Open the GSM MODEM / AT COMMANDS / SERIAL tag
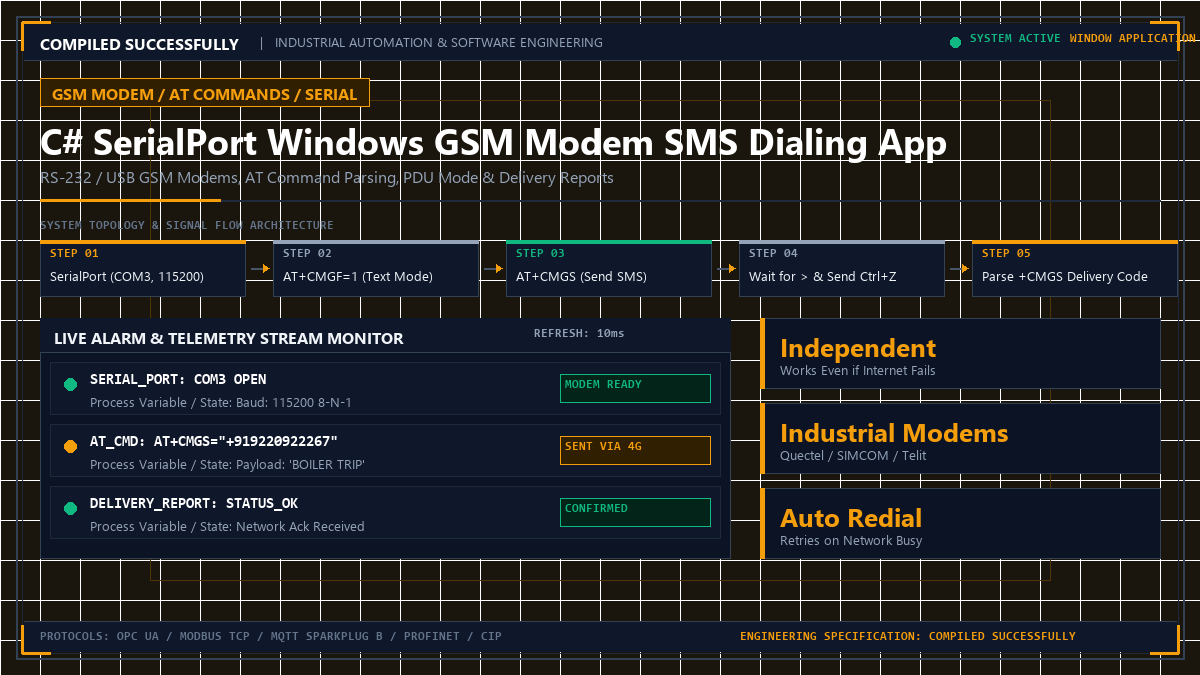Image resolution: width=1200 pixels, height=675 pixels. (205, 93)
